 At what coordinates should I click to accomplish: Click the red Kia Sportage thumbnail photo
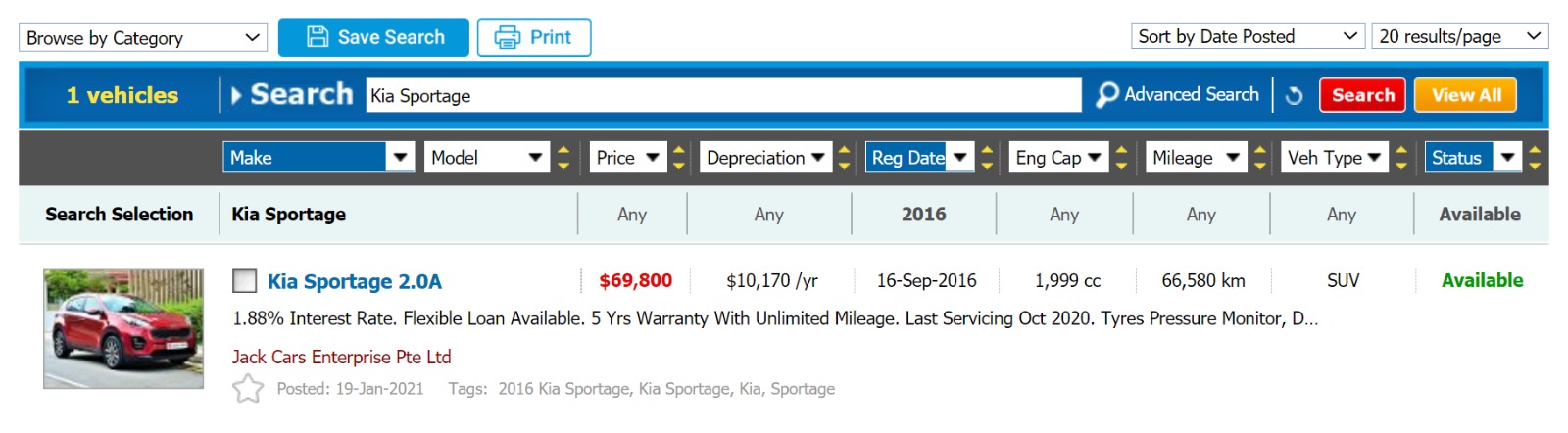click(123, 329)
